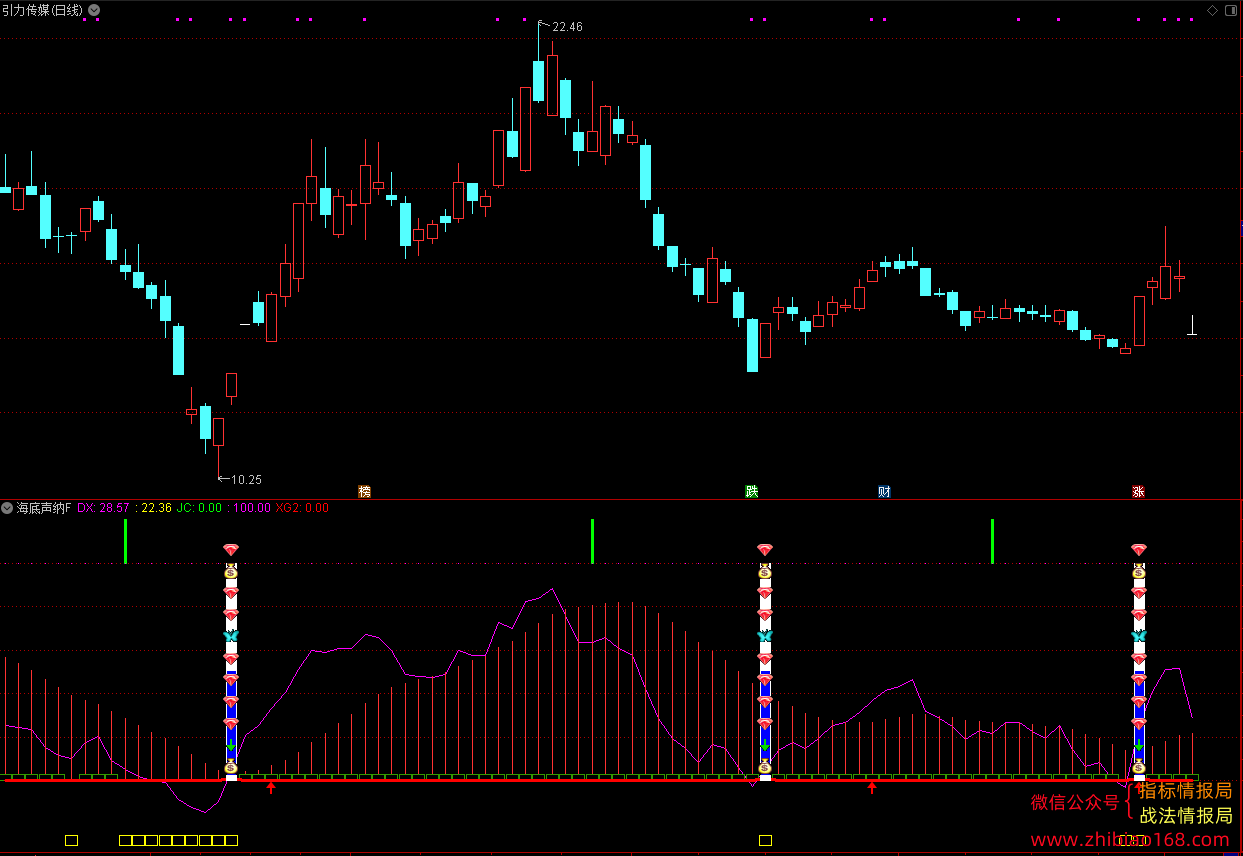
Task: Click the JC: 0.00 value
Action: [199, 508]
